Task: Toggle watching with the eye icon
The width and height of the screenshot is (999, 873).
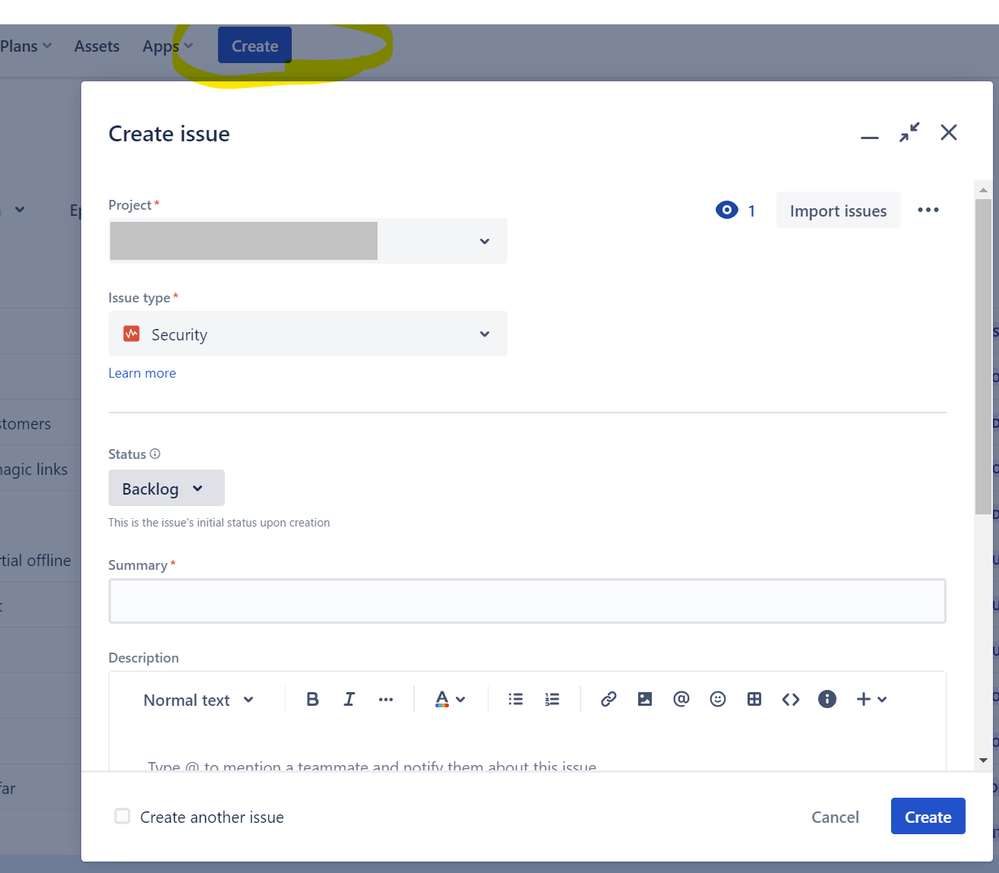Action: 726,210
